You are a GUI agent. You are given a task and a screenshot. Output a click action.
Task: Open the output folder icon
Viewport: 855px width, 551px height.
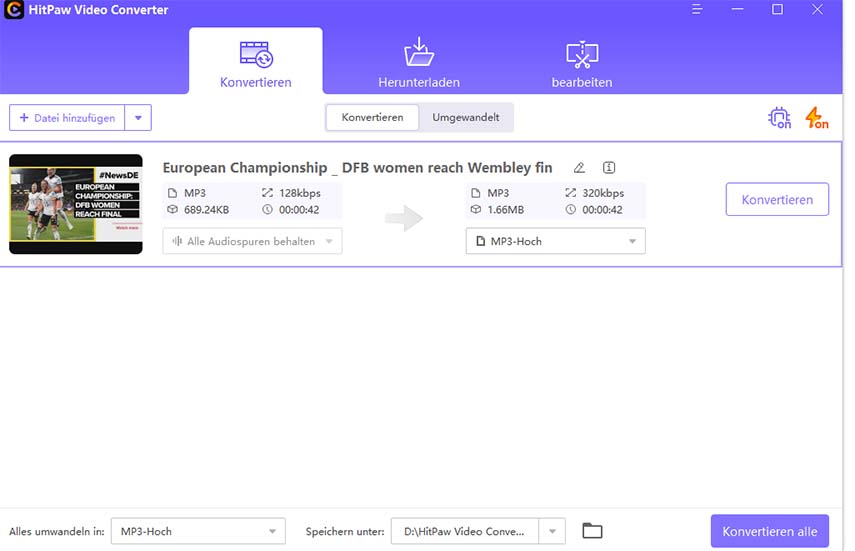(x=592, y=531)
